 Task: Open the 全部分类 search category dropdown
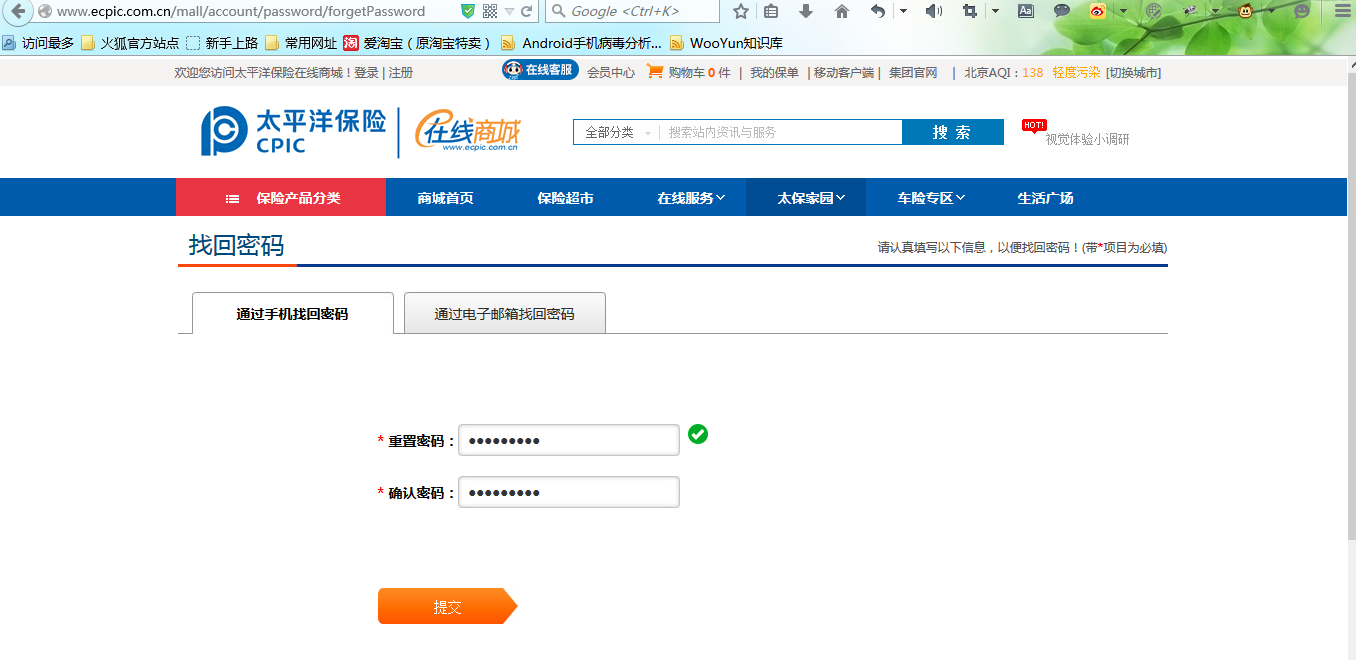616,132
